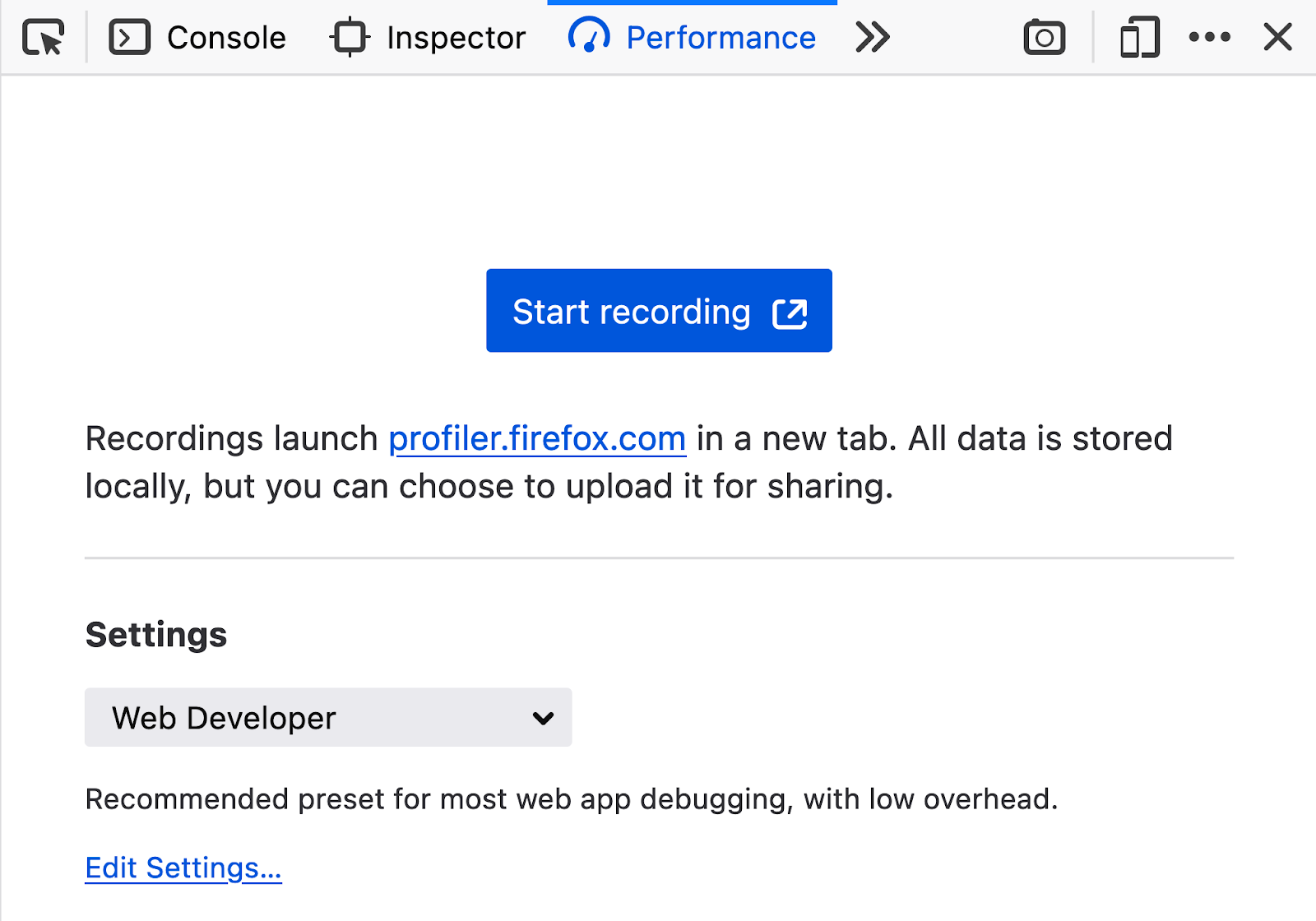Click the camera icon left of the separator
This screenshot has width=1316, height=921.
(1043, 37)
